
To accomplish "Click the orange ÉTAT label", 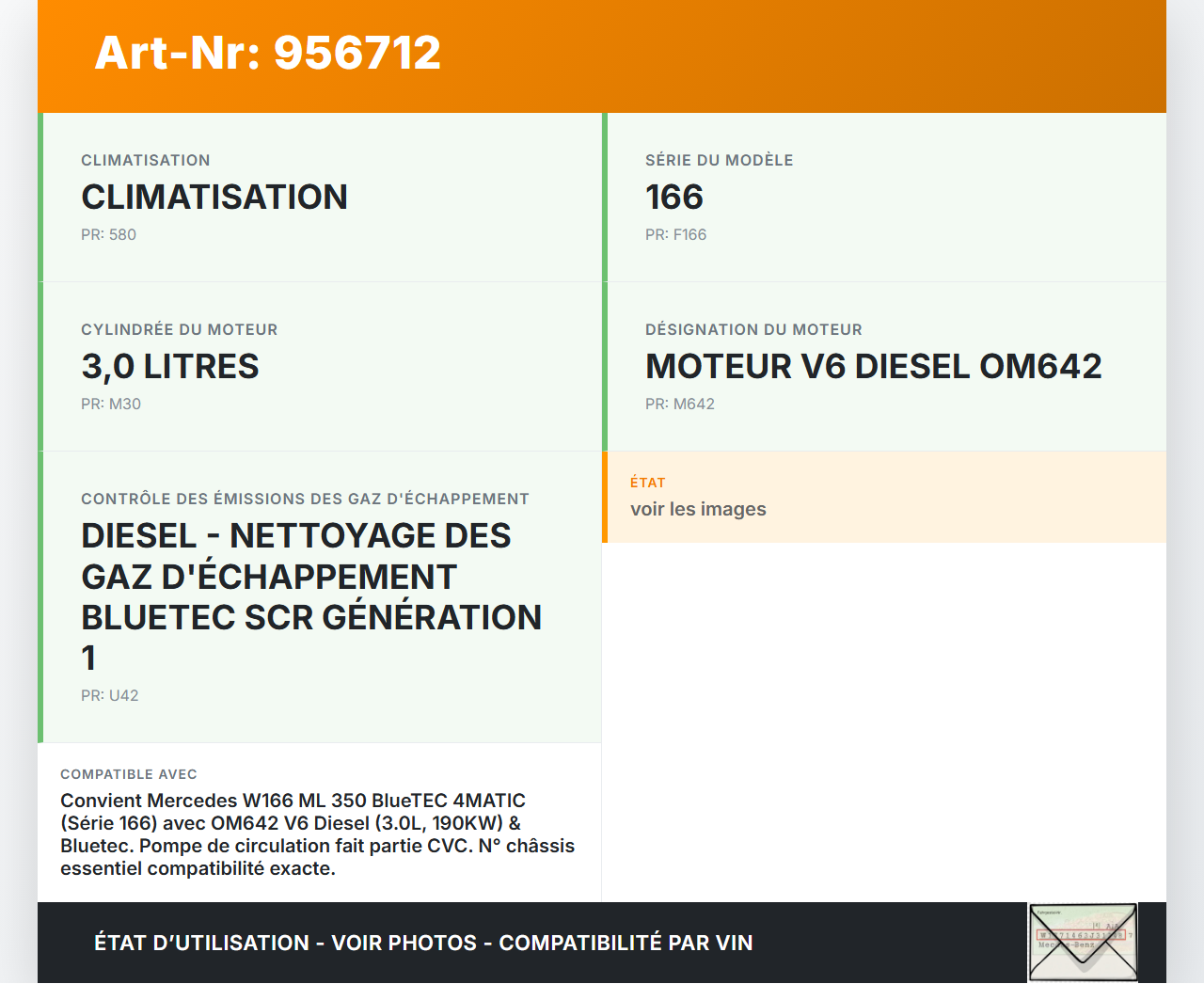I will [648, 483].
